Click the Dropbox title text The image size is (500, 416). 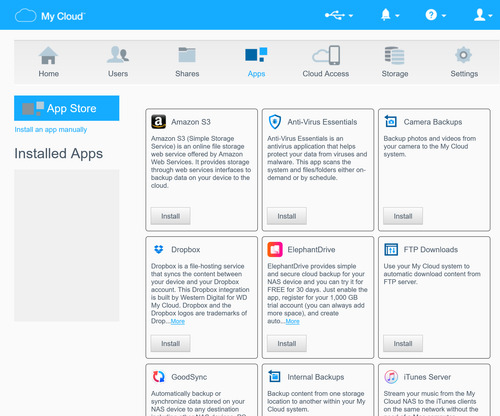[186, 249]
